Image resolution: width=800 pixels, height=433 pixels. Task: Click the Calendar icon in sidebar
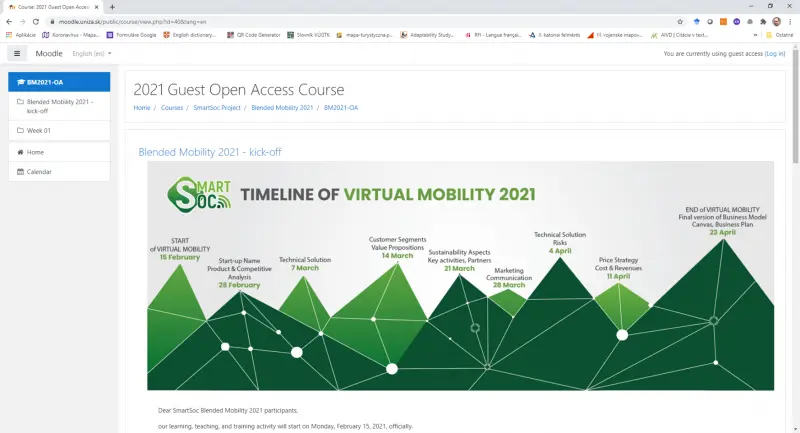pos(20,172)
